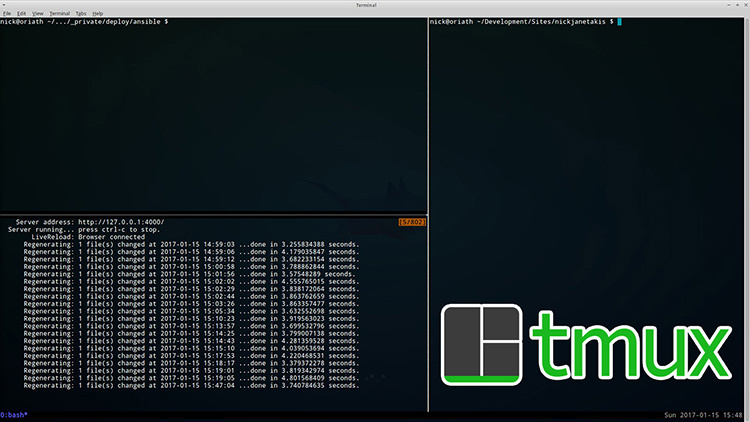Open the Help menu
The height and width of the screenshot is (422, 750).
click(98, 13)
